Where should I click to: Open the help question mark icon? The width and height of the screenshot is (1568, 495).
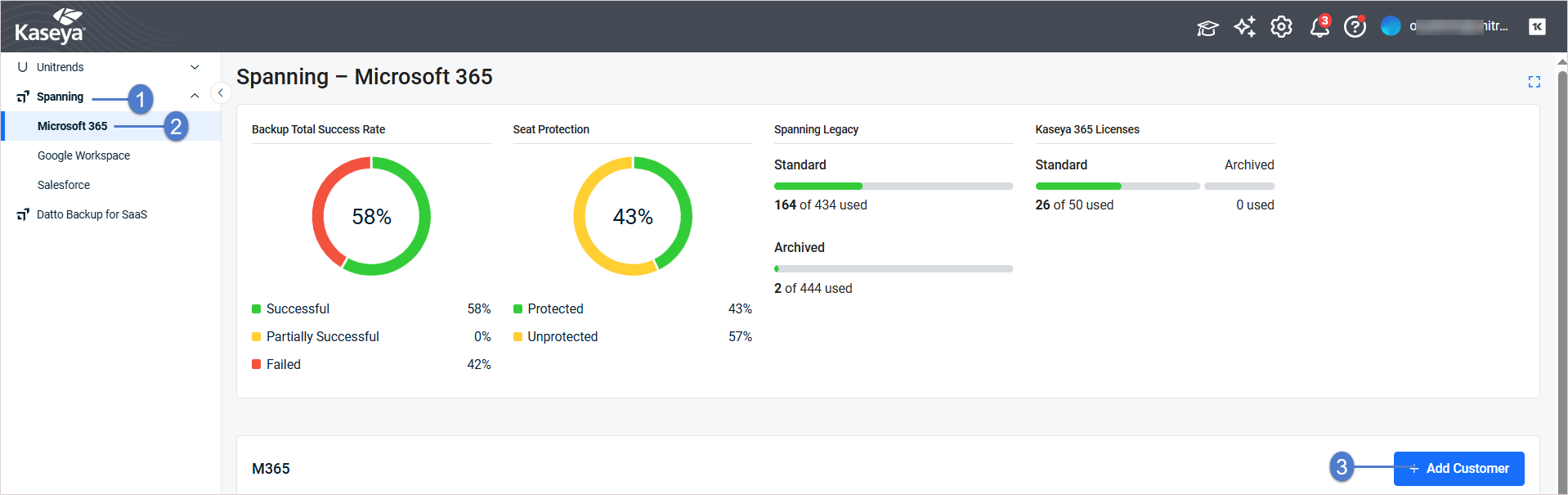[x=1355, y=27]
